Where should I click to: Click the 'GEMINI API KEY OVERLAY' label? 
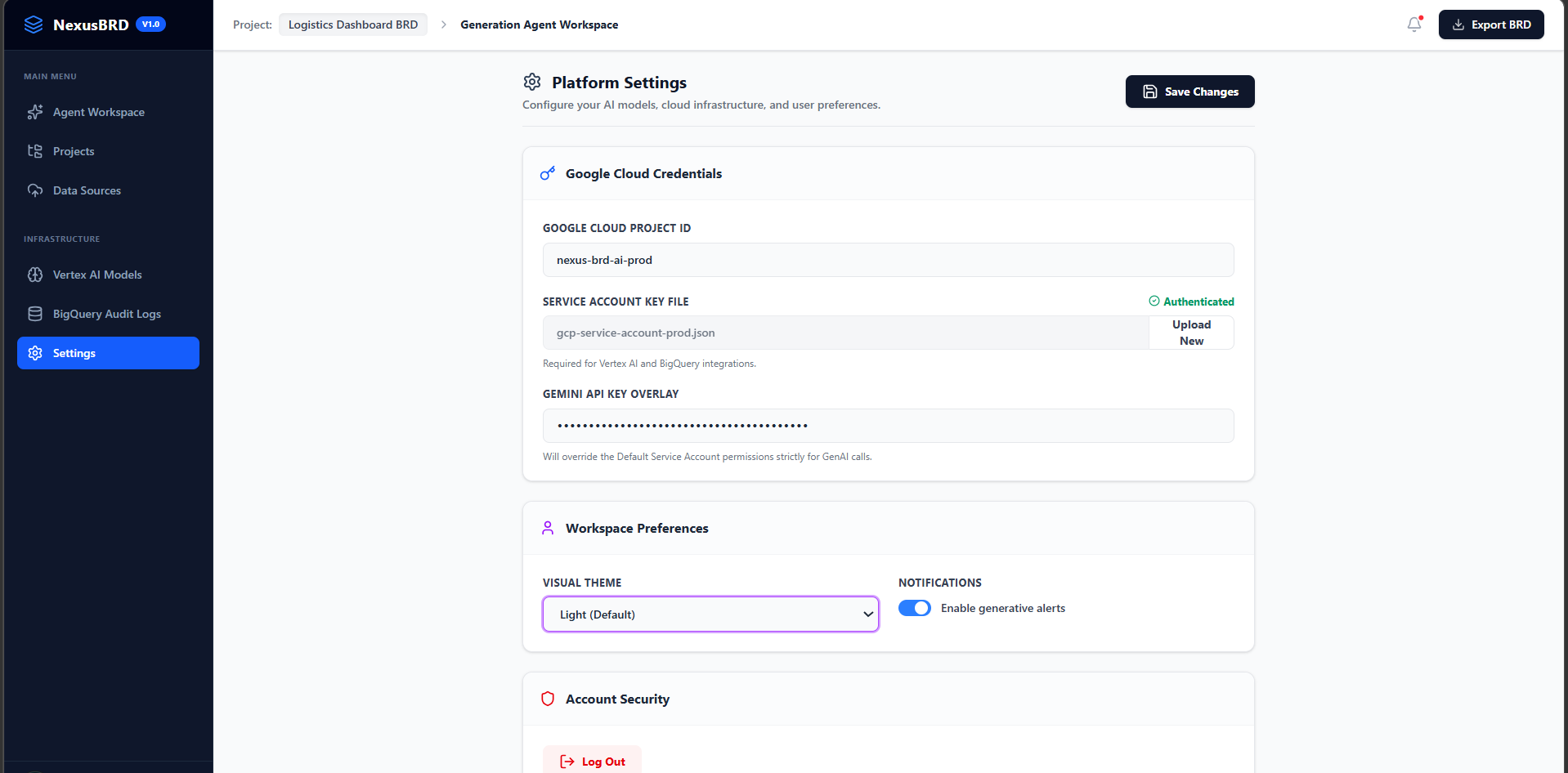tap(611, 394)
